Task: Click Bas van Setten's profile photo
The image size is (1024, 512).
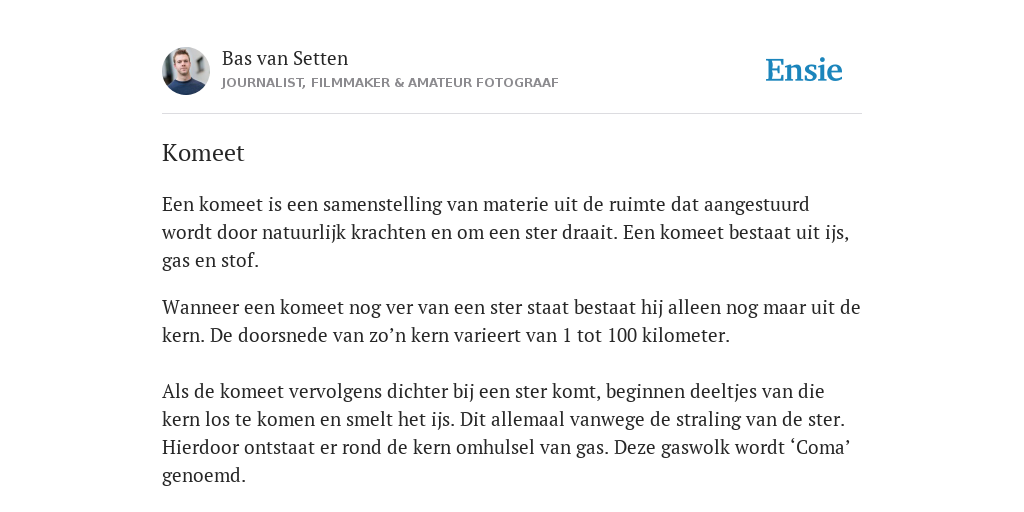Action: (x=186, y=71)
